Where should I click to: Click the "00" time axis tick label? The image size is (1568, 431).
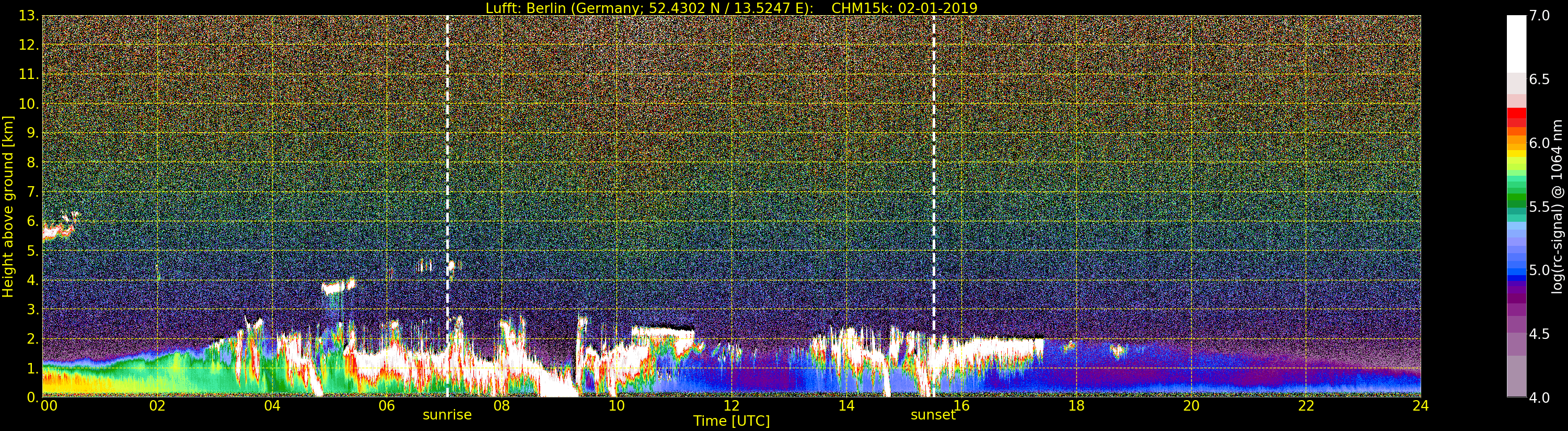[49, 405]
